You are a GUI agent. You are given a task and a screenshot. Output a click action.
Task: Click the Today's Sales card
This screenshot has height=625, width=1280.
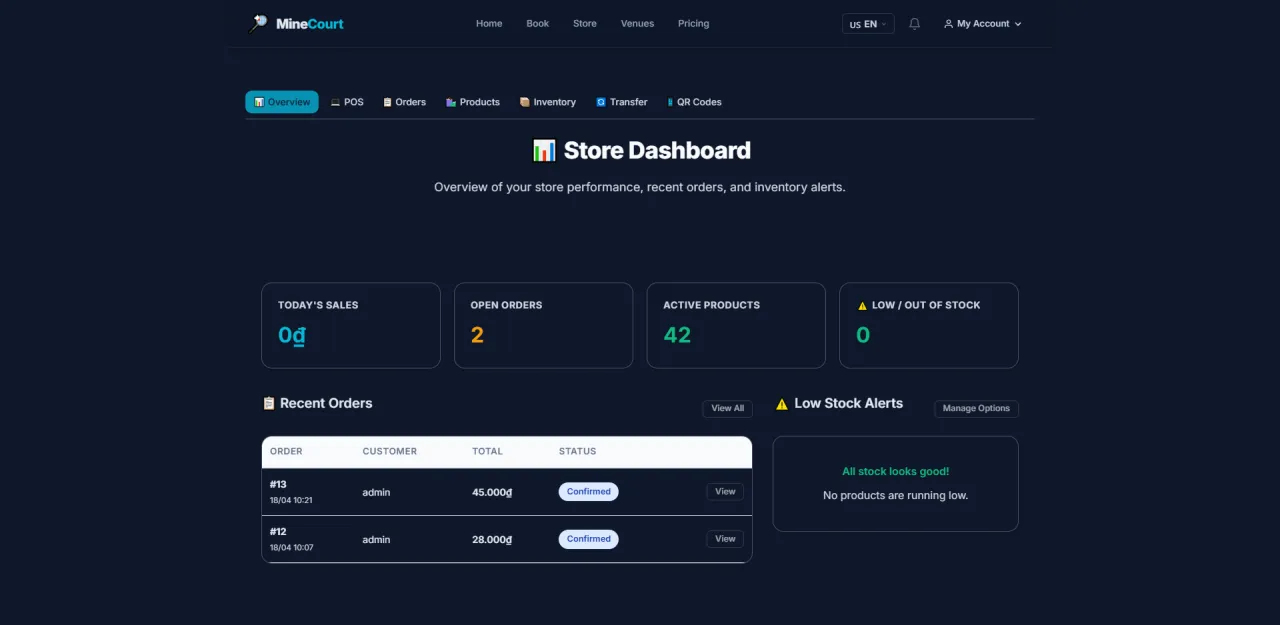pos(351,325)
